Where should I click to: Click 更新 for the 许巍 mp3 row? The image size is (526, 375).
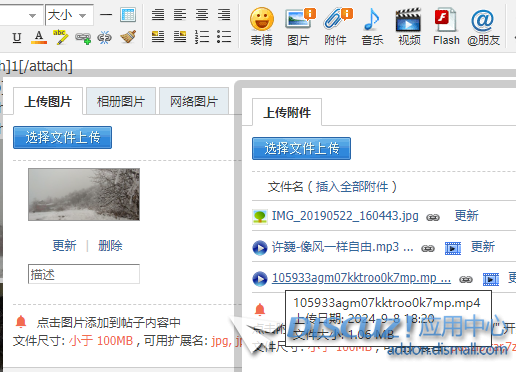click(483, 247)
